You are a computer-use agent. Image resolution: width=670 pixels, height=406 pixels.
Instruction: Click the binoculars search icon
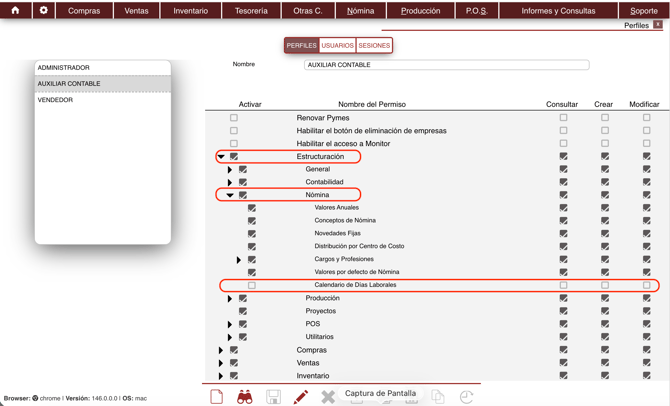point(245,397)
